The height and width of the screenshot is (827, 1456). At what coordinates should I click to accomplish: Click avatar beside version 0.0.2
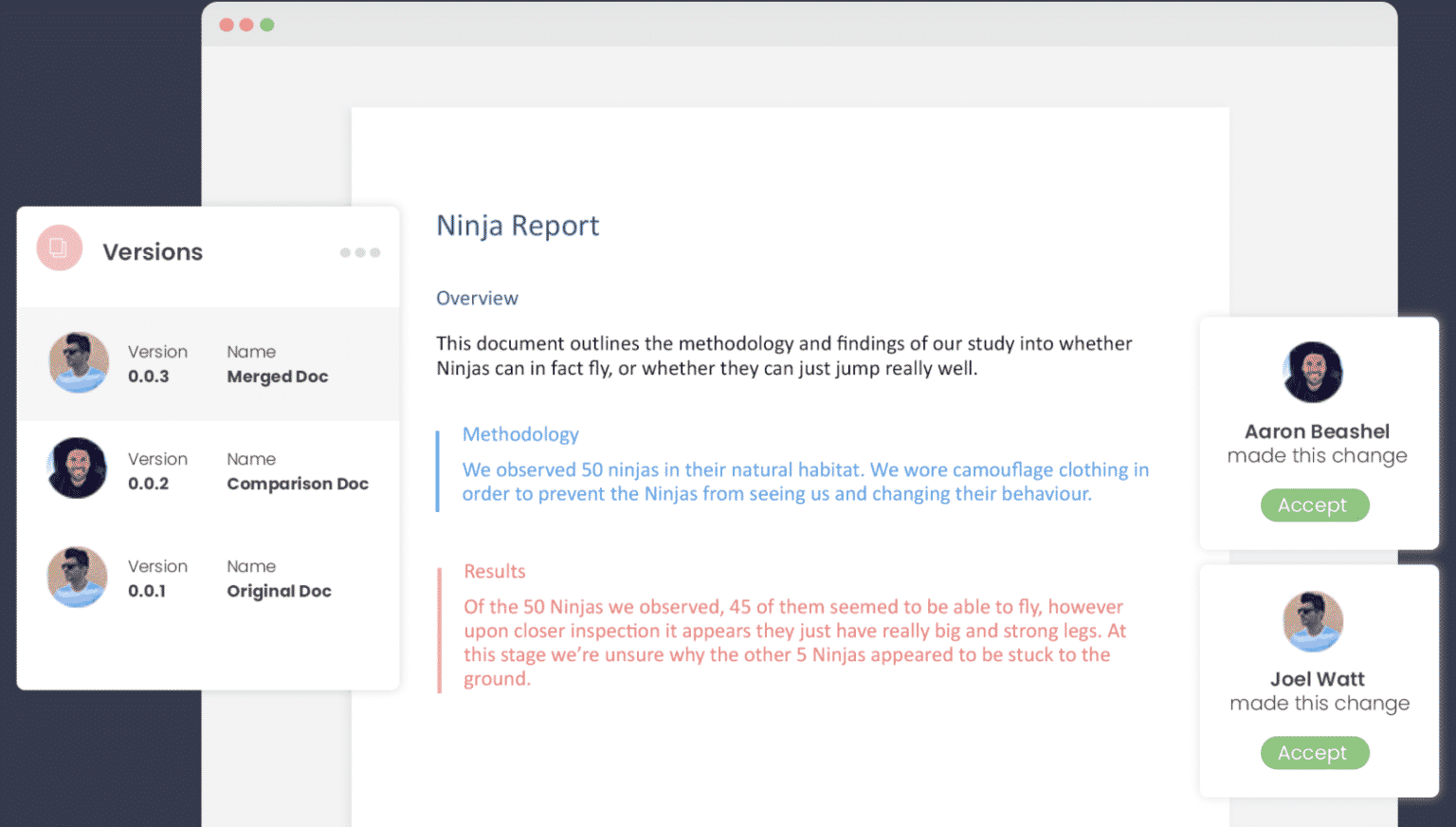pos(78,469)
